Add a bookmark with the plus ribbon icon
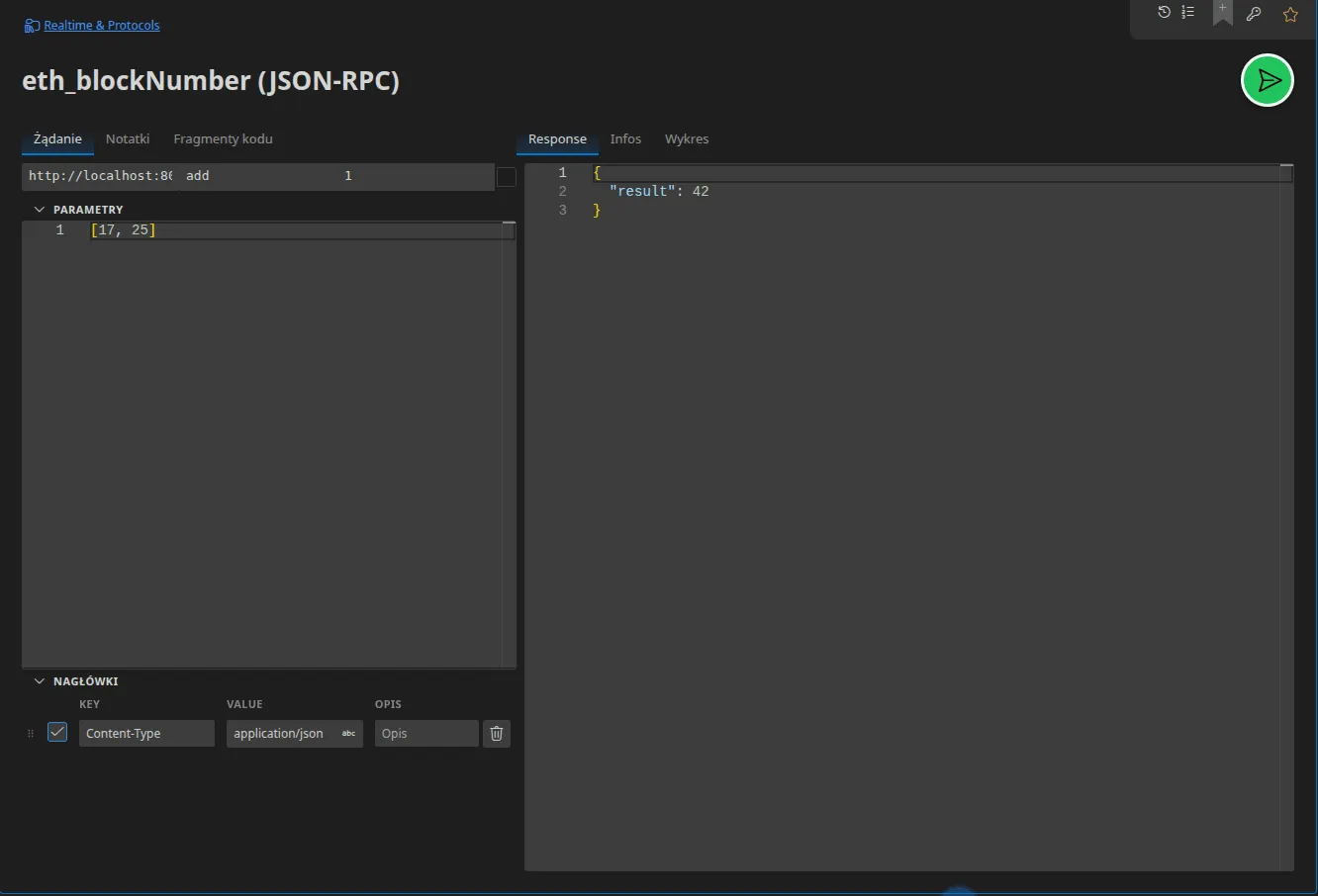This screenshot has height=896, width=1318. (x=1223, y=13)
